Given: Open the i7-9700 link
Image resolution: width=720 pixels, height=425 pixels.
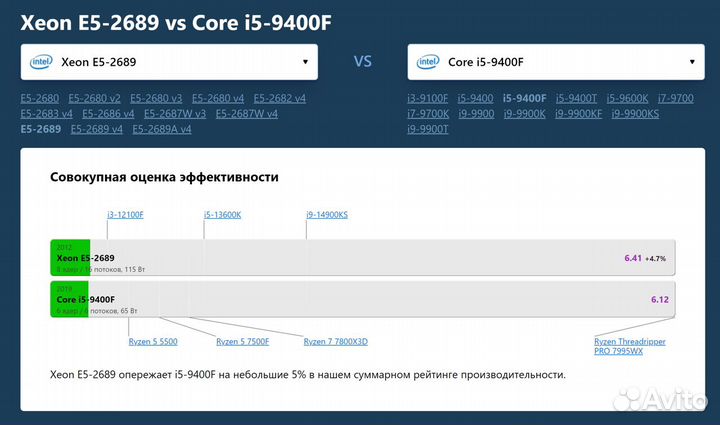Looking at the screenshot, I should click(x=675, y=98).
